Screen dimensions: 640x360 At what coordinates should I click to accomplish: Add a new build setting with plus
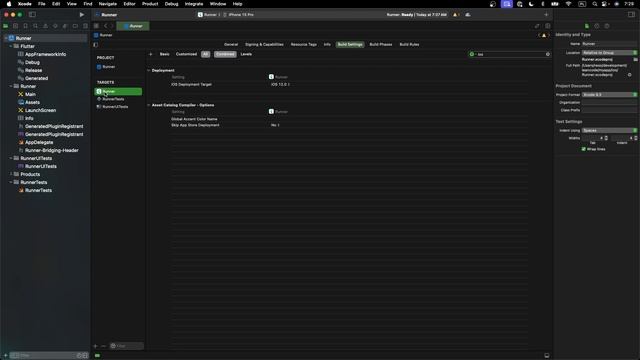[x=151, y=54]
